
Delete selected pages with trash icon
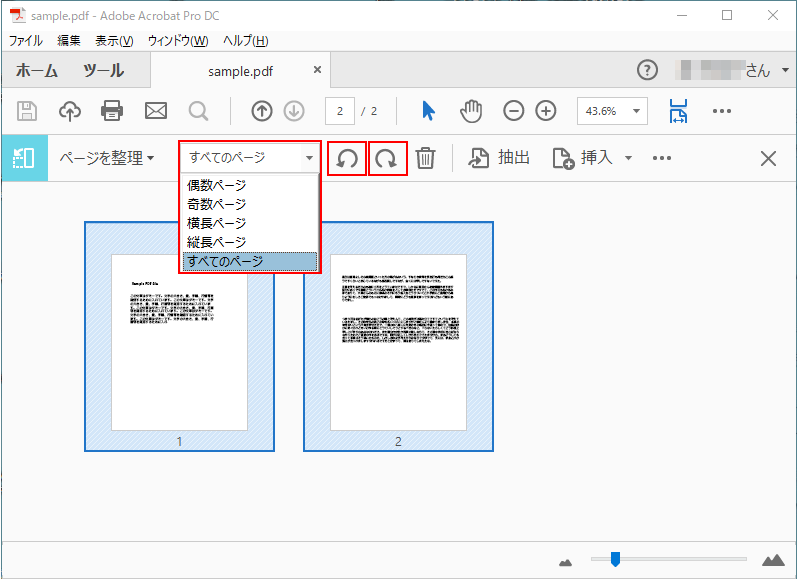(x=425, y=158)
